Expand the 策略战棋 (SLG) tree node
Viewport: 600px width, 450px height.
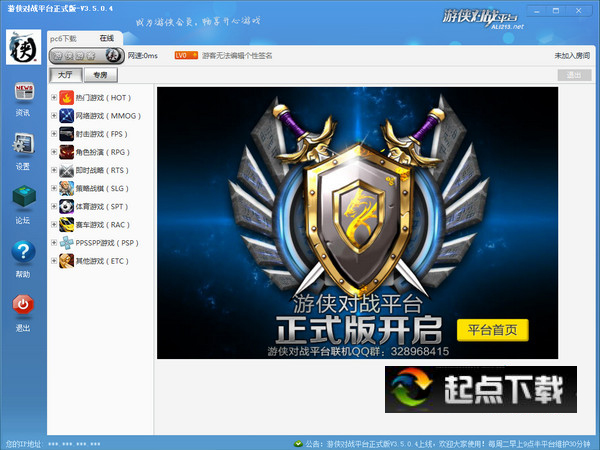(54, 188)
